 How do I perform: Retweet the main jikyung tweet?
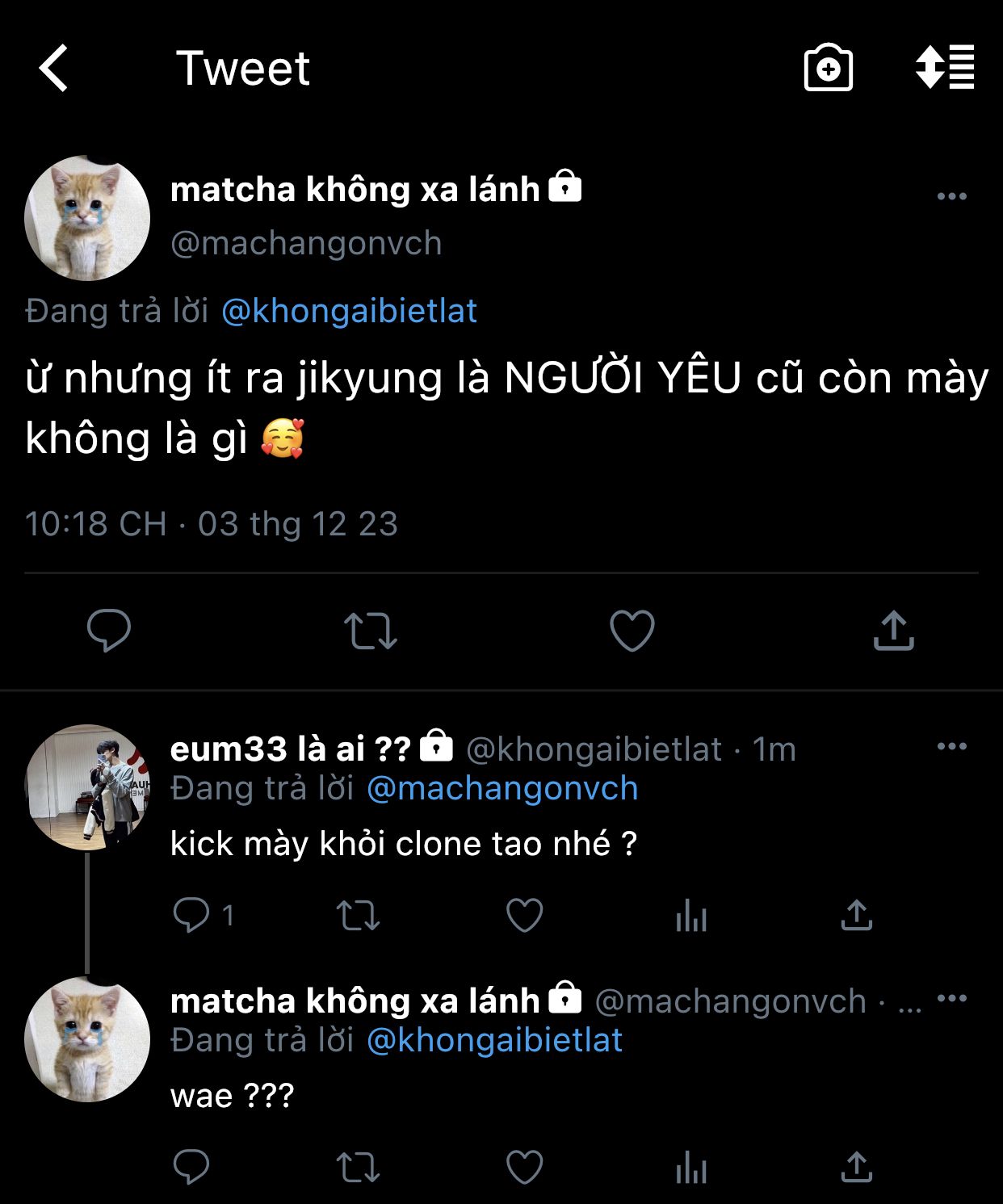[370, 631]
